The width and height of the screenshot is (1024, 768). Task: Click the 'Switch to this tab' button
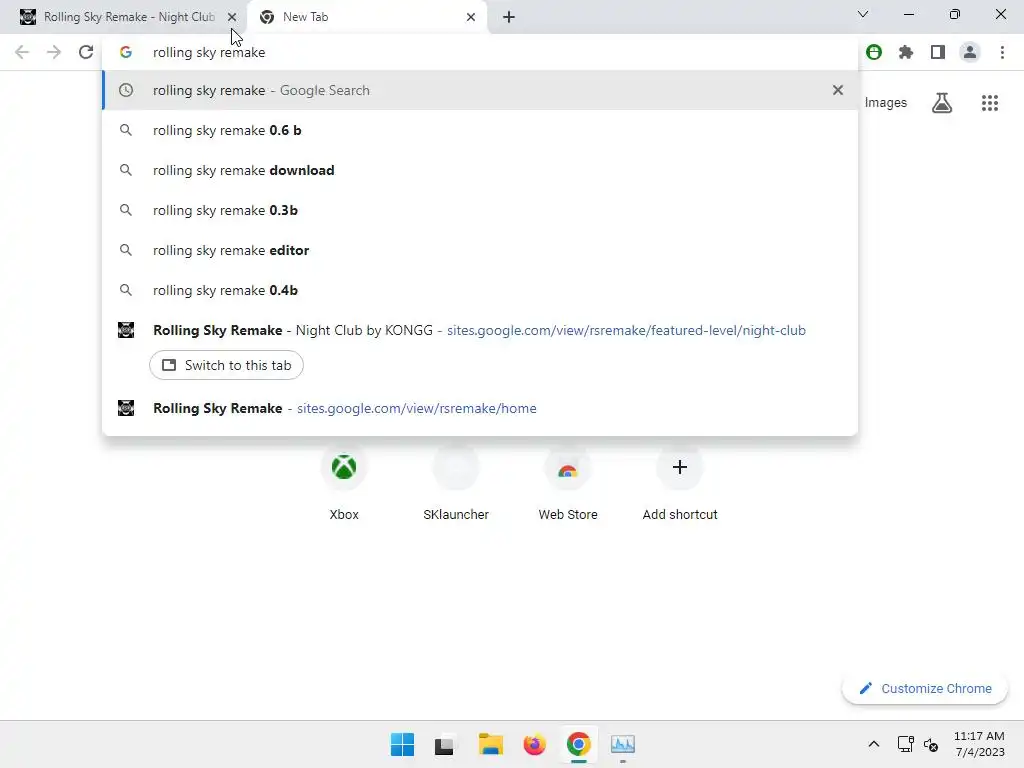[226, 365]
